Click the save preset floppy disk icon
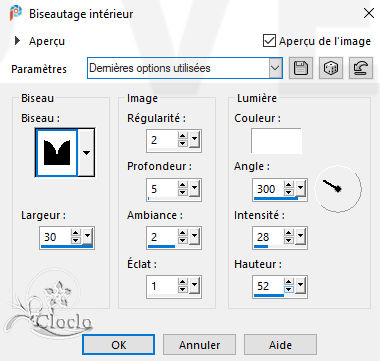This screenshot has height=361, width=380. tap(301, 68)
